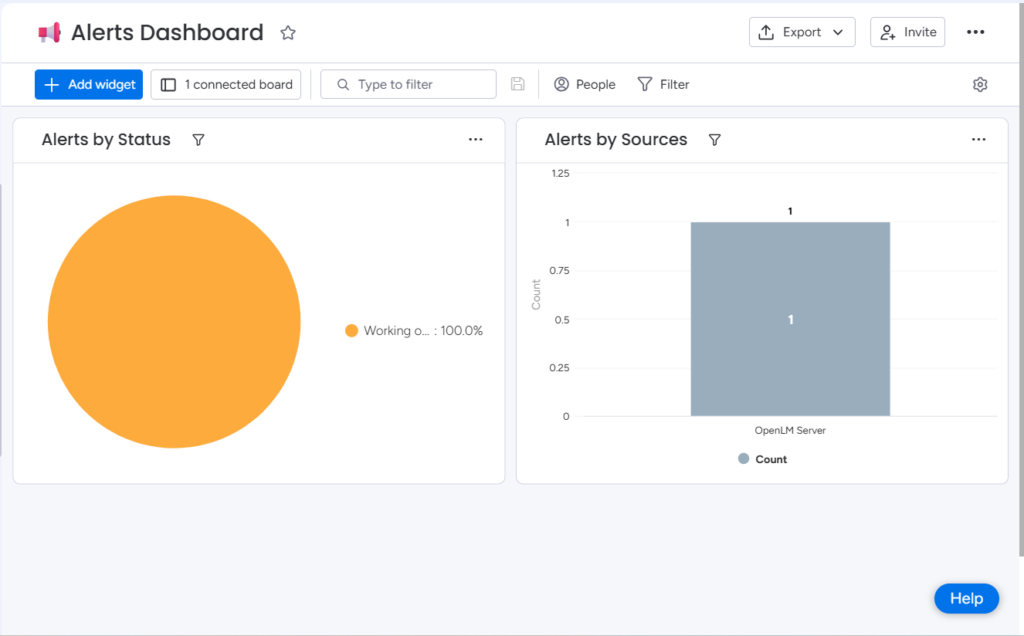Open dashboard settings gear
The height and width of the screenshot is (636, 1024).
[x=980, y=85]
